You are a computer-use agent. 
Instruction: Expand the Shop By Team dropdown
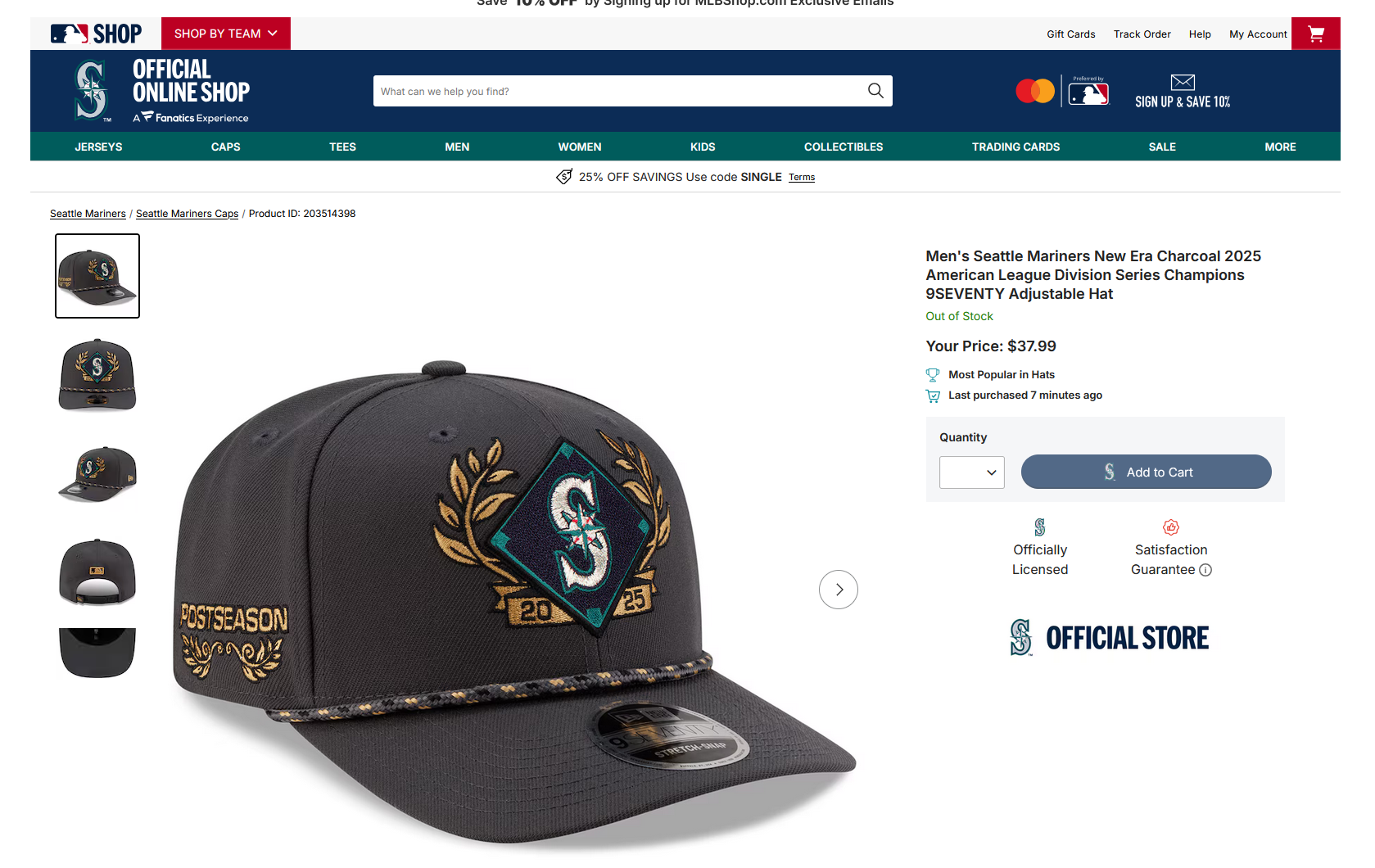pos(226,34)
